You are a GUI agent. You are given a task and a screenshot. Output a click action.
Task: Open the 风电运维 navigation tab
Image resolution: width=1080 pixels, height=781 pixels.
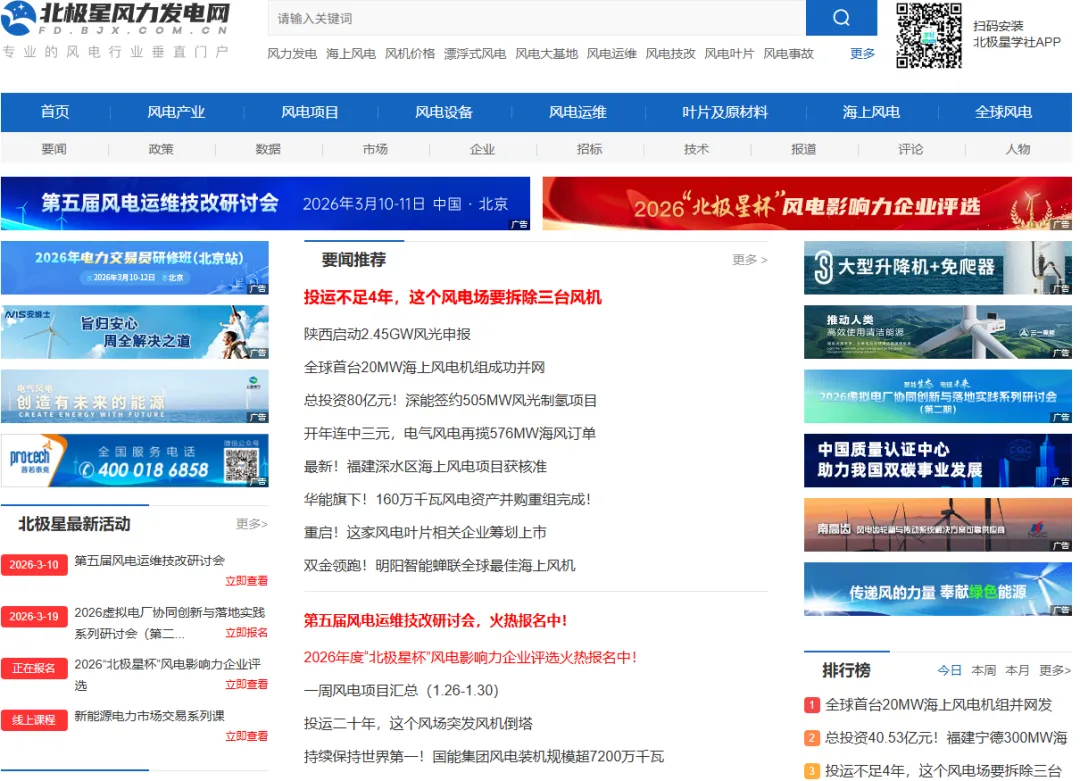pos(577,112)
